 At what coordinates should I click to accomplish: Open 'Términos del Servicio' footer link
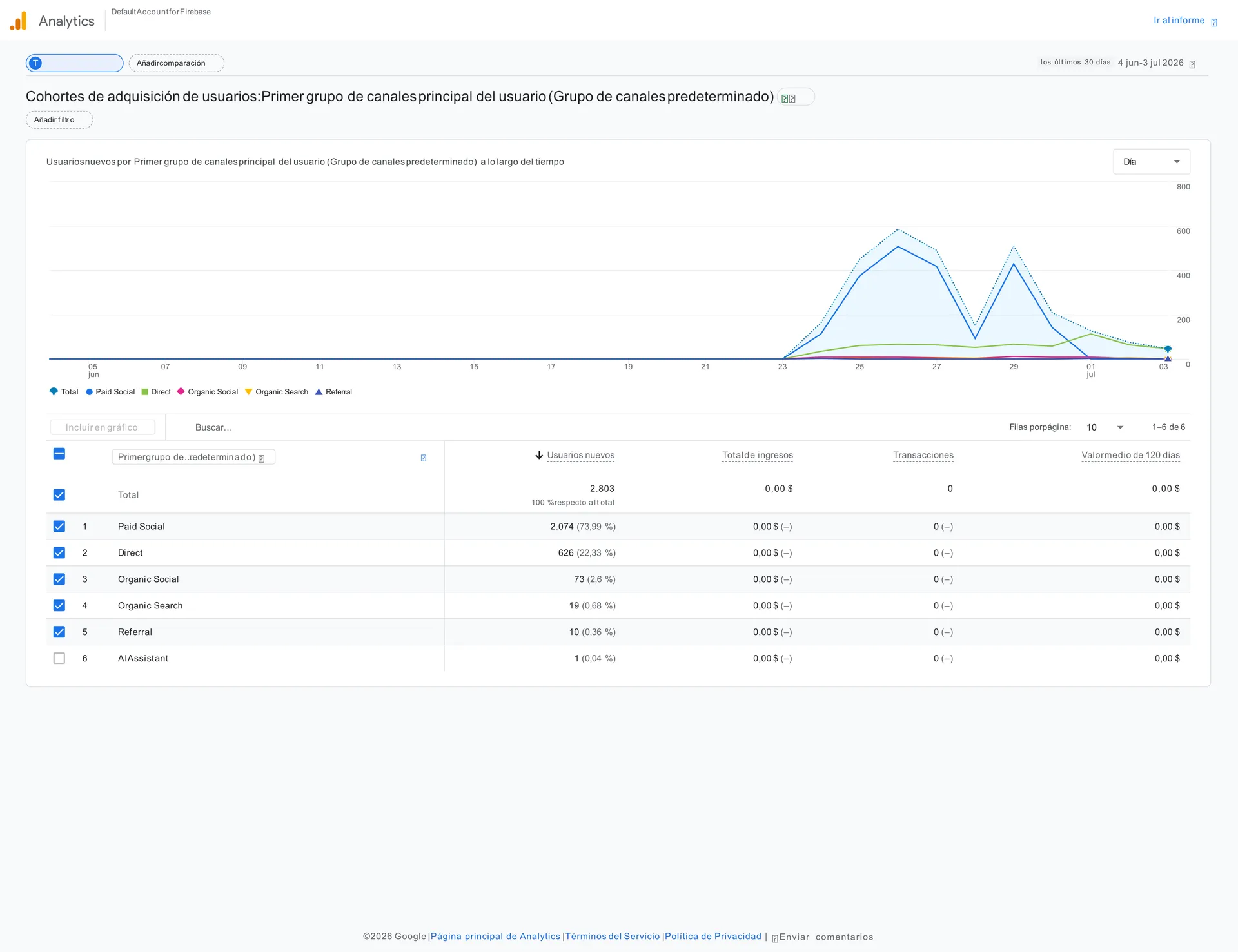pos(613,937)
